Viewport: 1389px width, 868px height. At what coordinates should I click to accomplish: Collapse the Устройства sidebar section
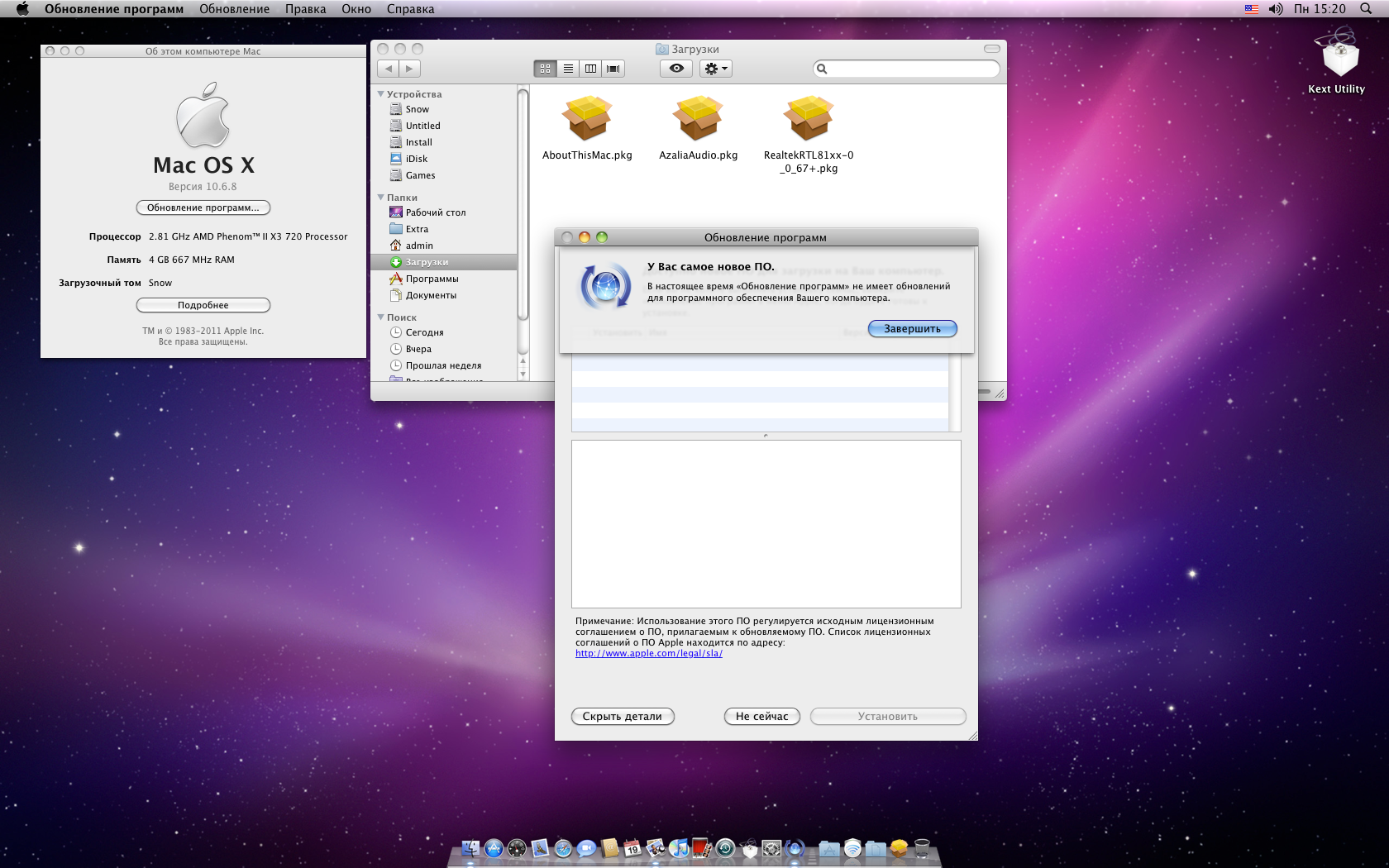point(381,94)
